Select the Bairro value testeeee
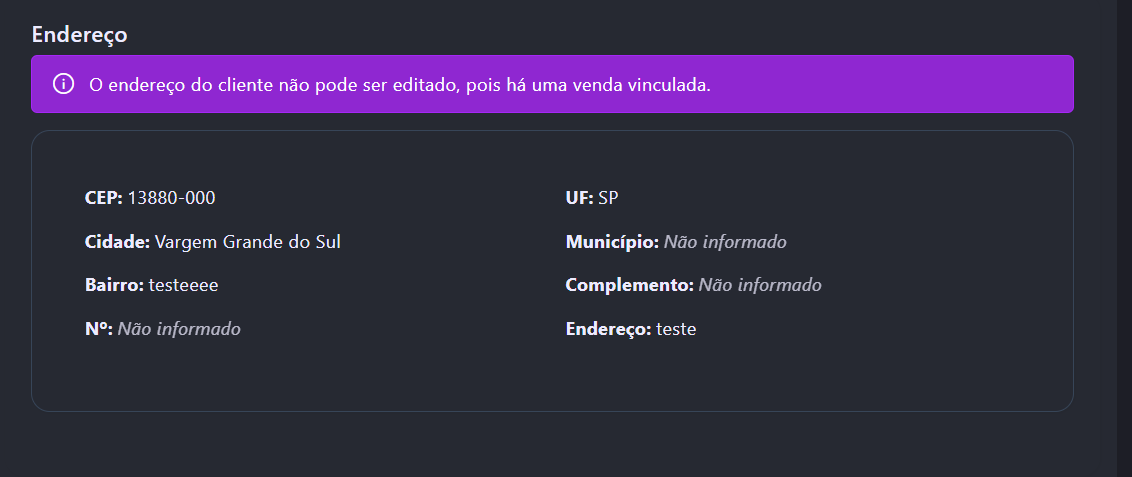 183,285
